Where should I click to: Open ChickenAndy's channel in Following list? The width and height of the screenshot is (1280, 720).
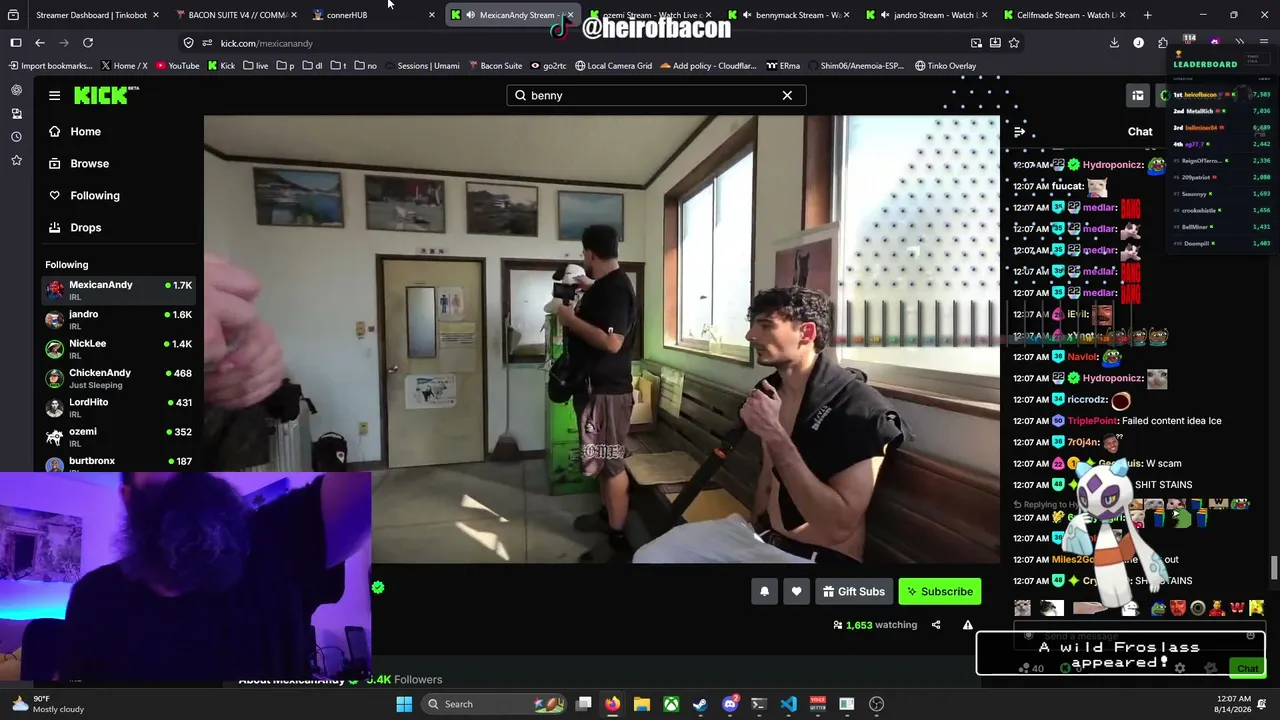click(x=119, y=378)
